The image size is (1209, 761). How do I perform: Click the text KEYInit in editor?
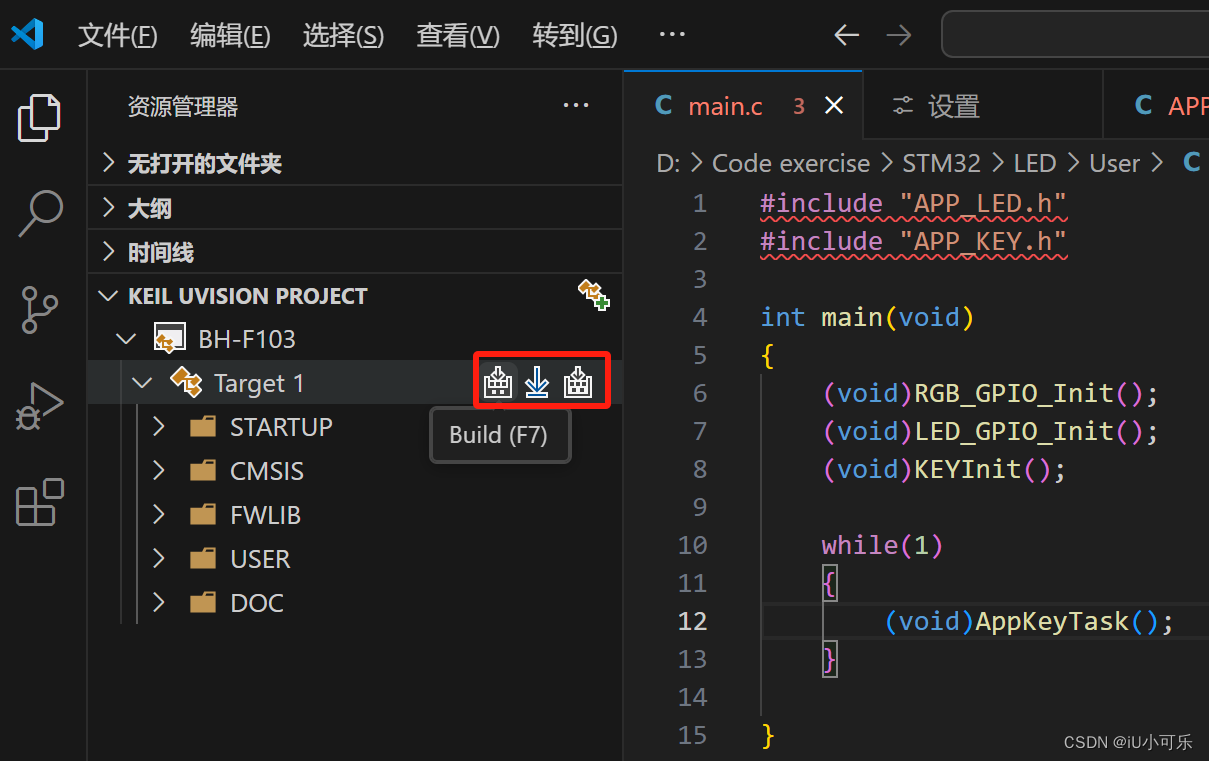[x=968, y=469]
